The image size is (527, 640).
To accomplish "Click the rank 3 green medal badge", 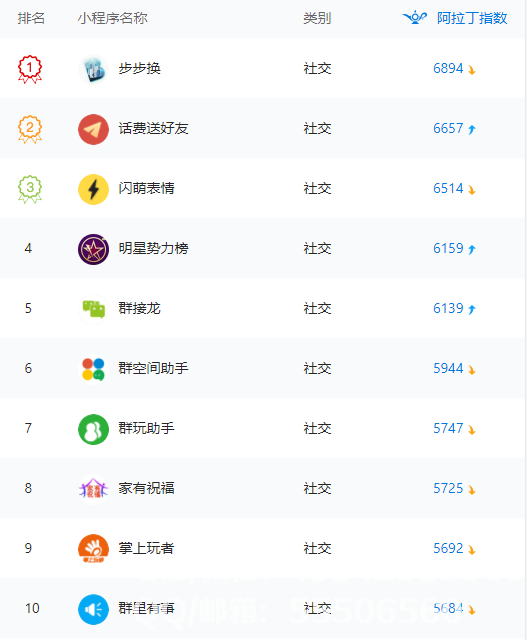I will coord(30,189).
